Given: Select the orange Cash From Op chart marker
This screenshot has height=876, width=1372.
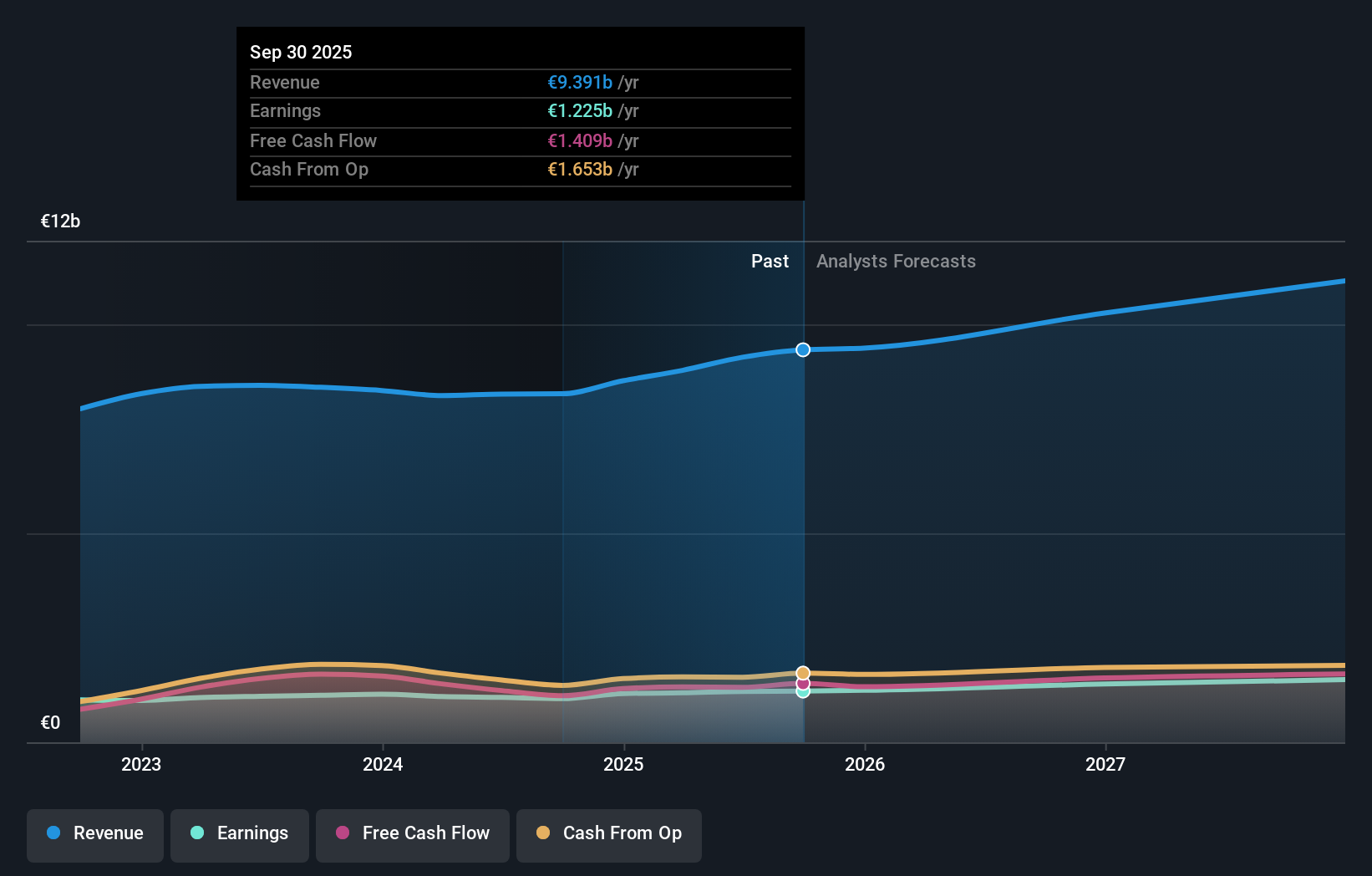Looking at the screenshot, I should (x=802, y=671).
